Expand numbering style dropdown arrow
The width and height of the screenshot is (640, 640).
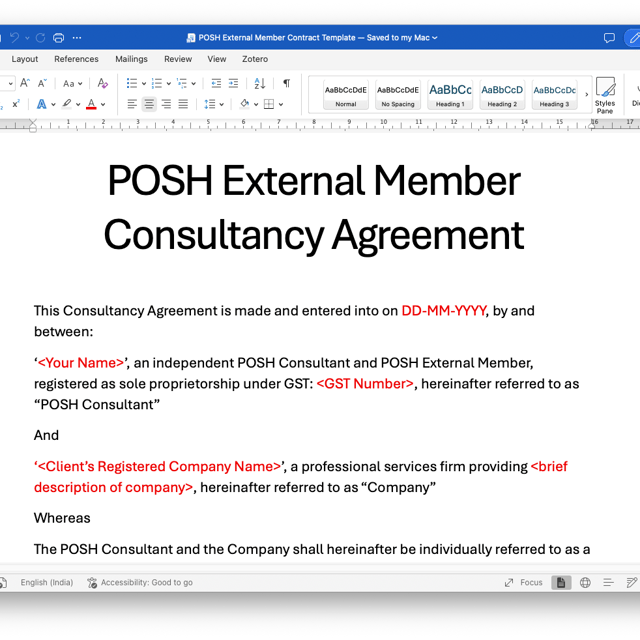tap(169, 84)
